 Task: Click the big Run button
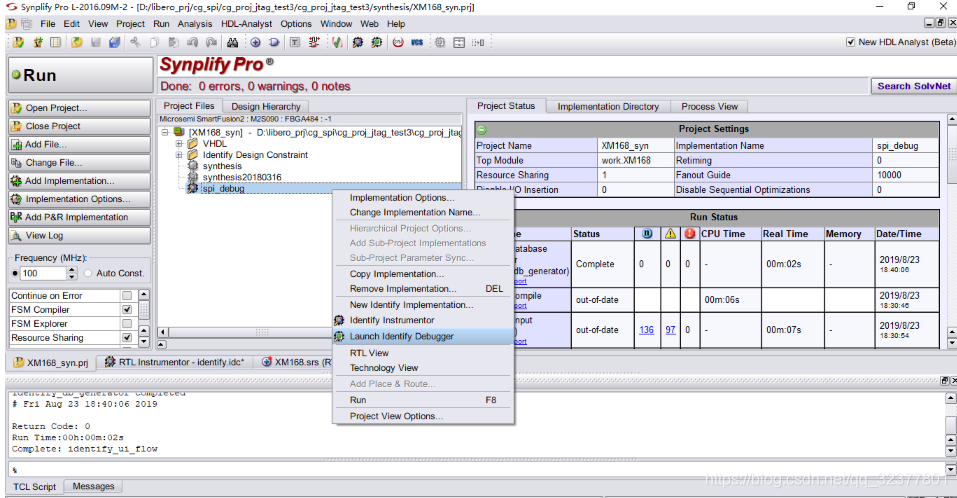point(80,75)
